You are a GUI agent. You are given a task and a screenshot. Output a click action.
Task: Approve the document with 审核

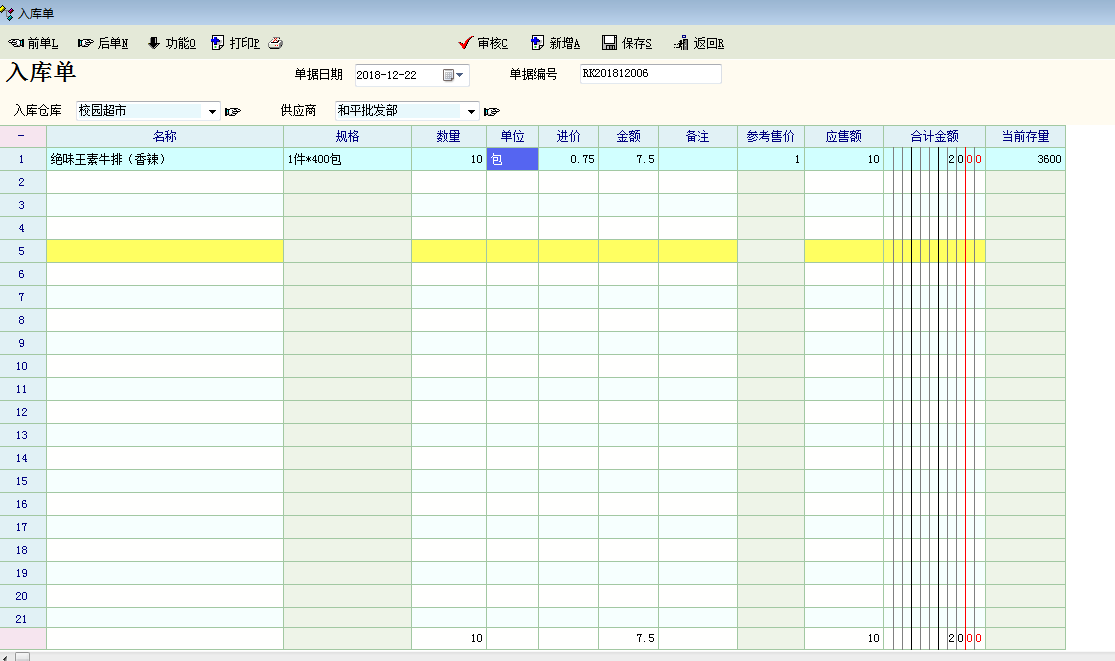483,43
